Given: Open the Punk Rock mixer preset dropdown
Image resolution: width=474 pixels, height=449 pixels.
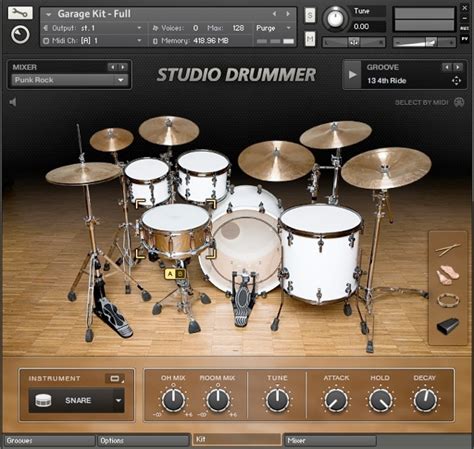Looking at the screenshot, I should [70, 80].
